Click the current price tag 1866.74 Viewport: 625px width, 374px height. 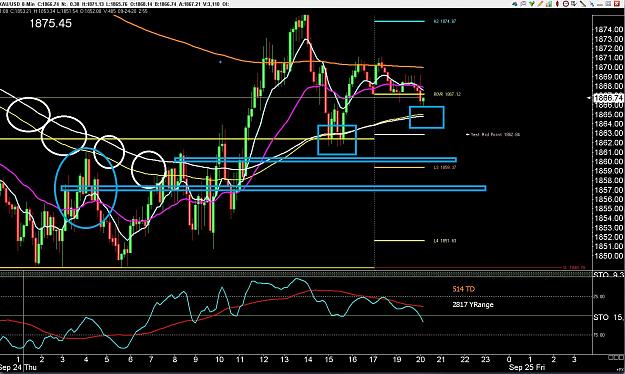tap(608, 98)
